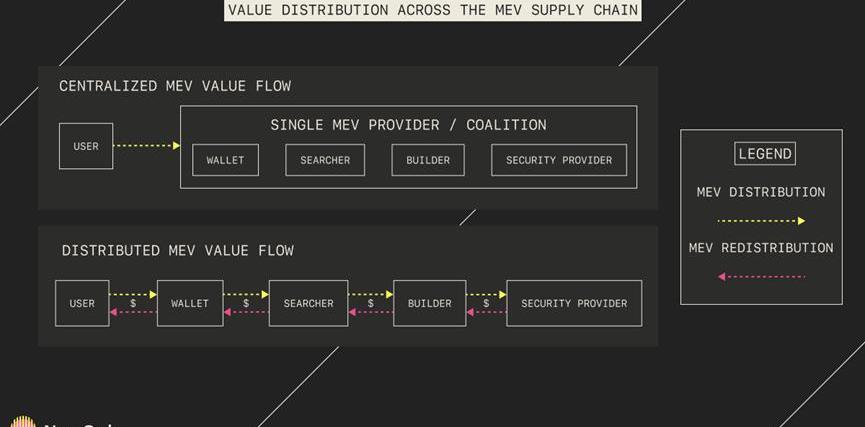The image size is (865, 427).
Task: Click the pink MEV redistribution arrow in legend
Action: pyautogui.click(x=761, y=276)
